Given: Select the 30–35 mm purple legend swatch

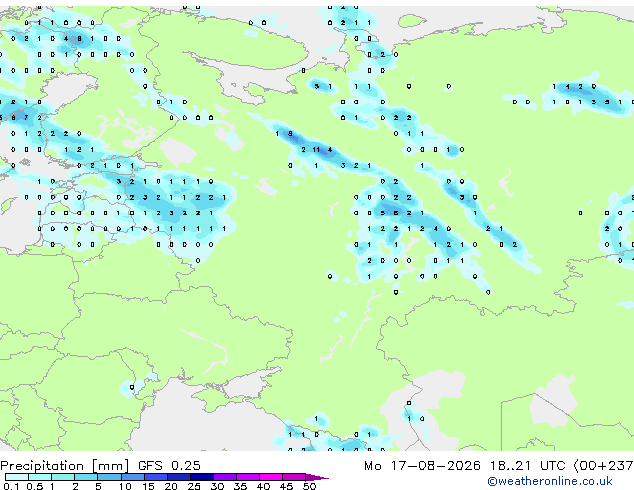Looking at the screenshot, I should pos(225,477).
